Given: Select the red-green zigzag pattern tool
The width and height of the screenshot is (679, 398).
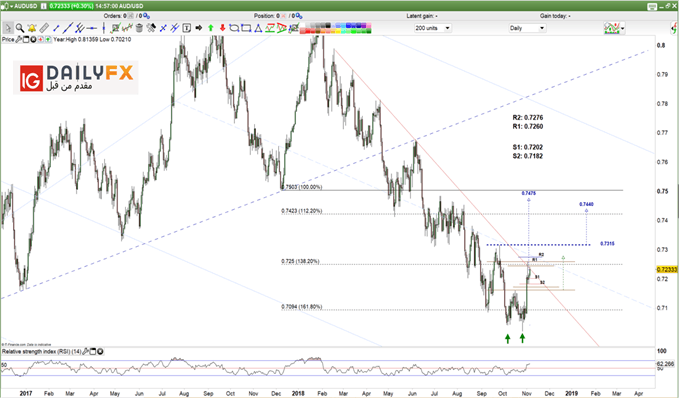Looking at the screenshot, I should 270,28.
